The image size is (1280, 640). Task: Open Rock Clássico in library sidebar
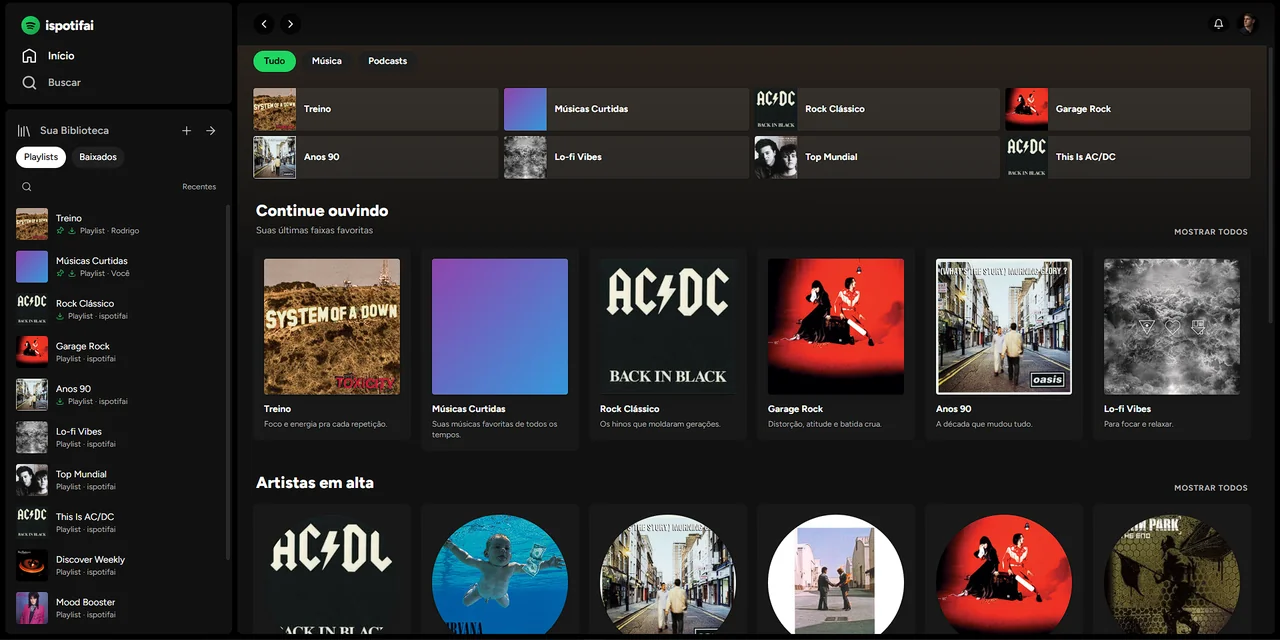tap(118, 309)
